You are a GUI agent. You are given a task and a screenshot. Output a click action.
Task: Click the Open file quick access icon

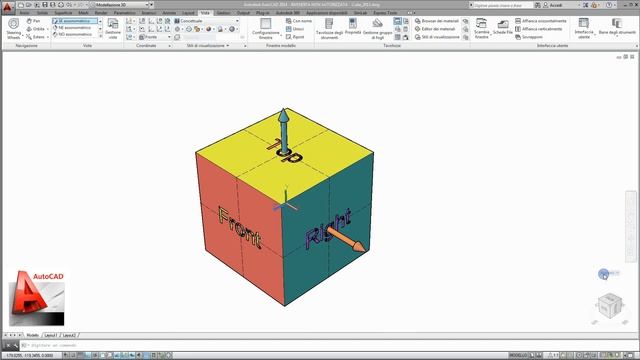(29, 5)
